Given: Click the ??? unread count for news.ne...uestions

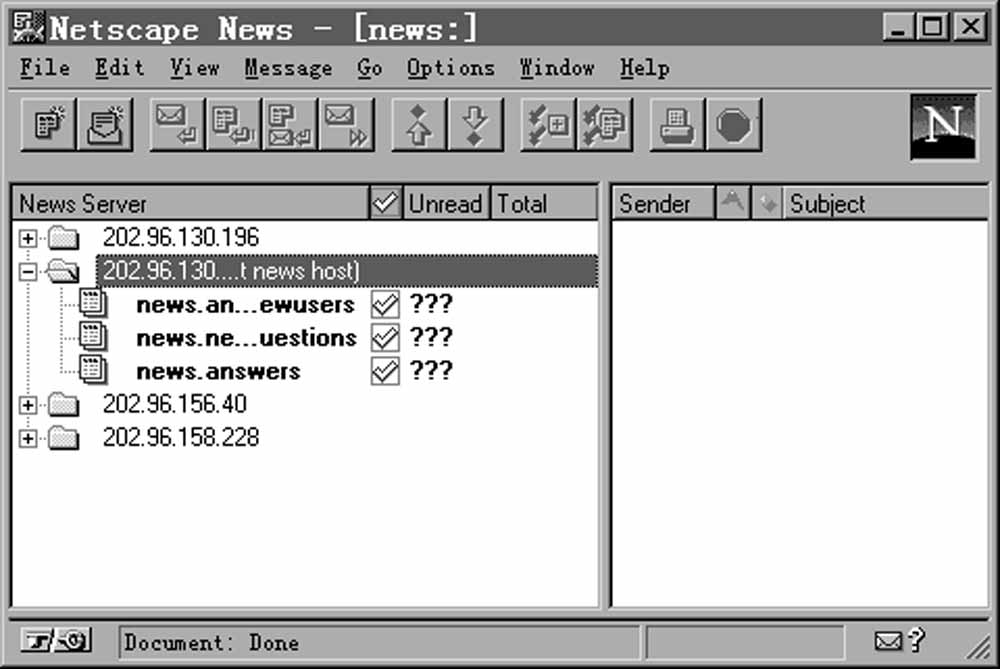Looking at the screenshot, I should coord(431,337).
